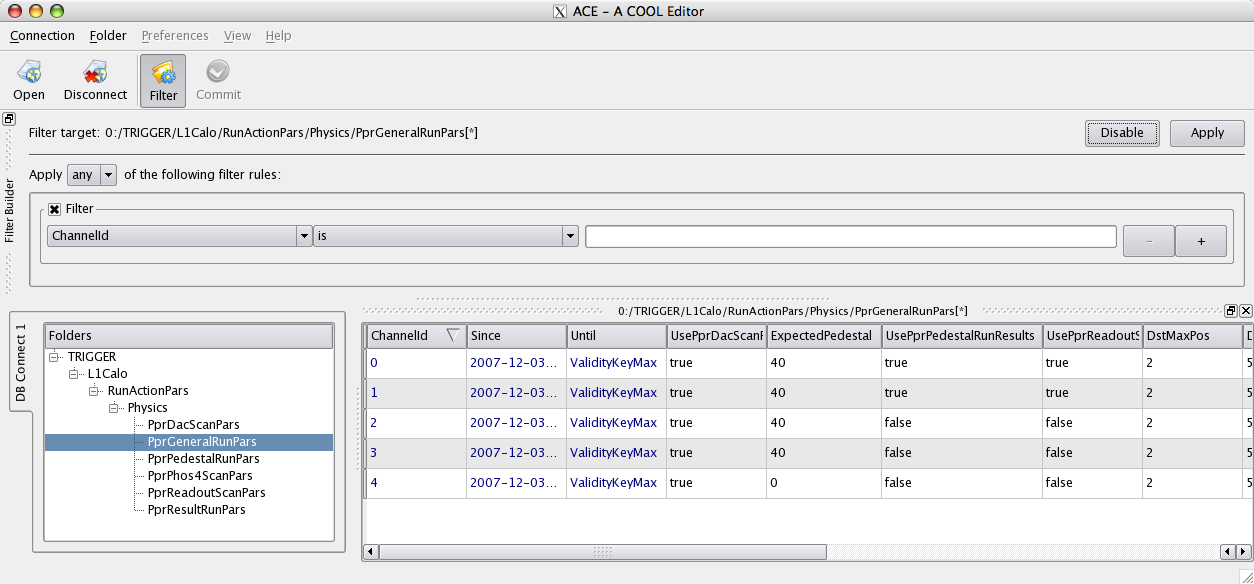Image resolution: width=1254 pixels, height=584 pixels.
Task: Select PprPhos4ScanPars folder
Action: click(x=199, y=476)
